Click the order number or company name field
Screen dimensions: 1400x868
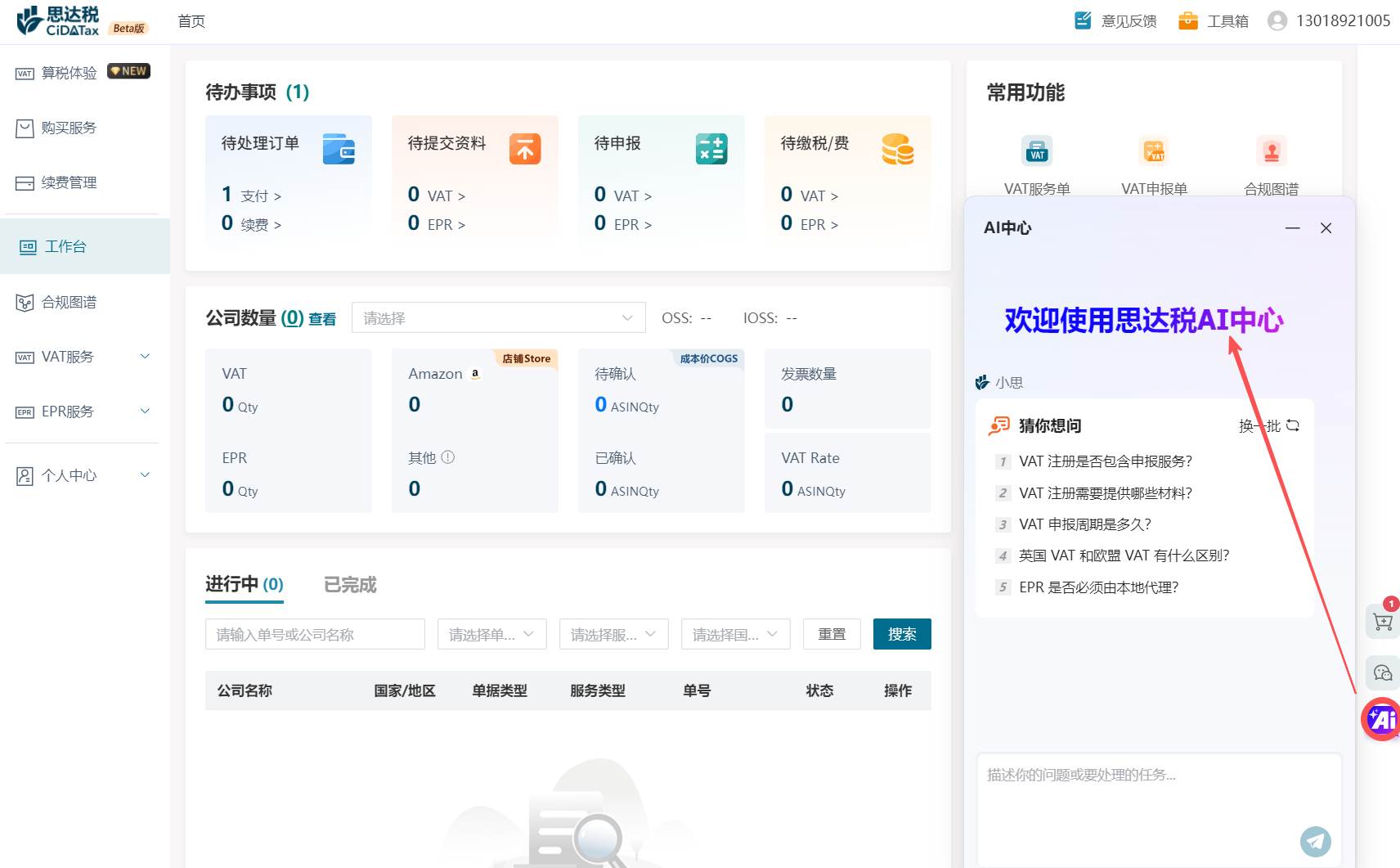315,635
